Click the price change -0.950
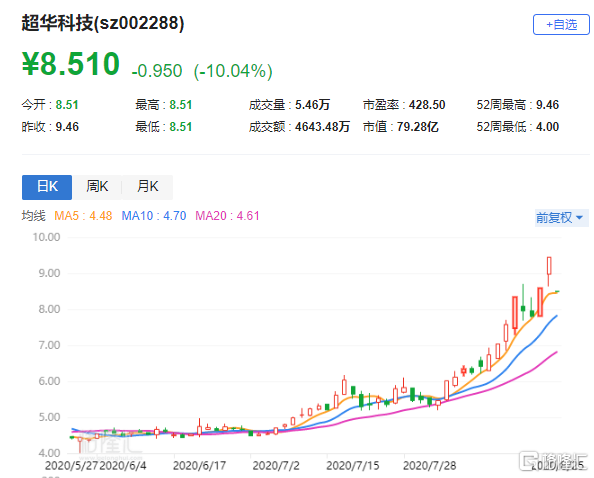Image resolution: width=594 pixels, height=478 pixels. coord(157,71)
